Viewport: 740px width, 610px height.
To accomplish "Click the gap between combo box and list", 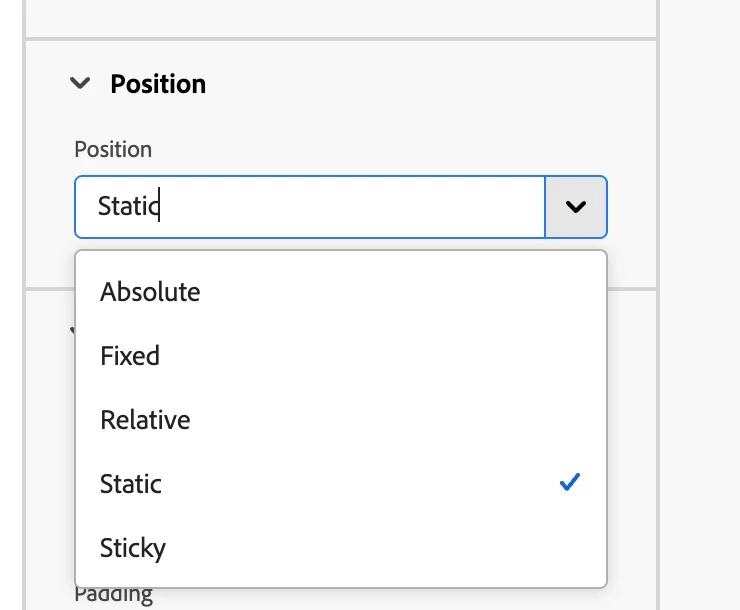I will click(340, 244).
